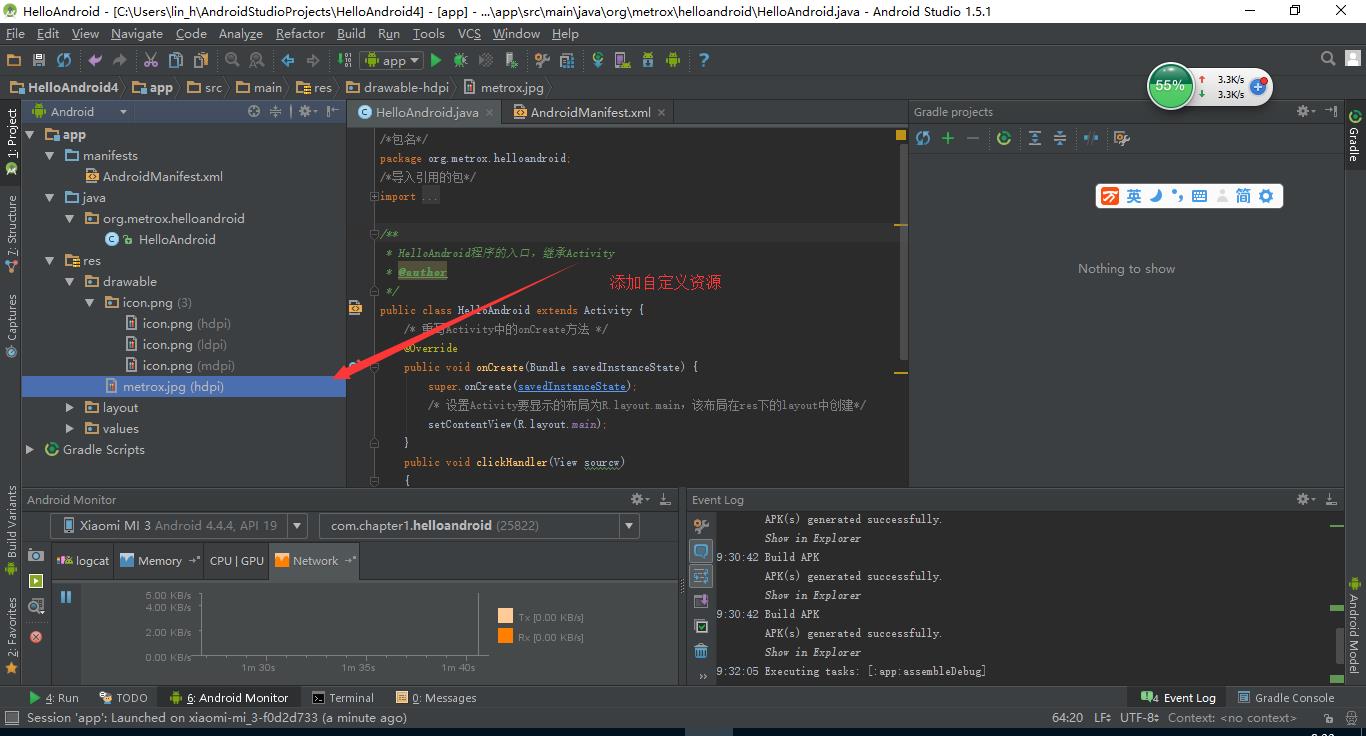This screenshot has height=736, width=1366.
Task: Expand the layout folder
Action: point(70,407)
